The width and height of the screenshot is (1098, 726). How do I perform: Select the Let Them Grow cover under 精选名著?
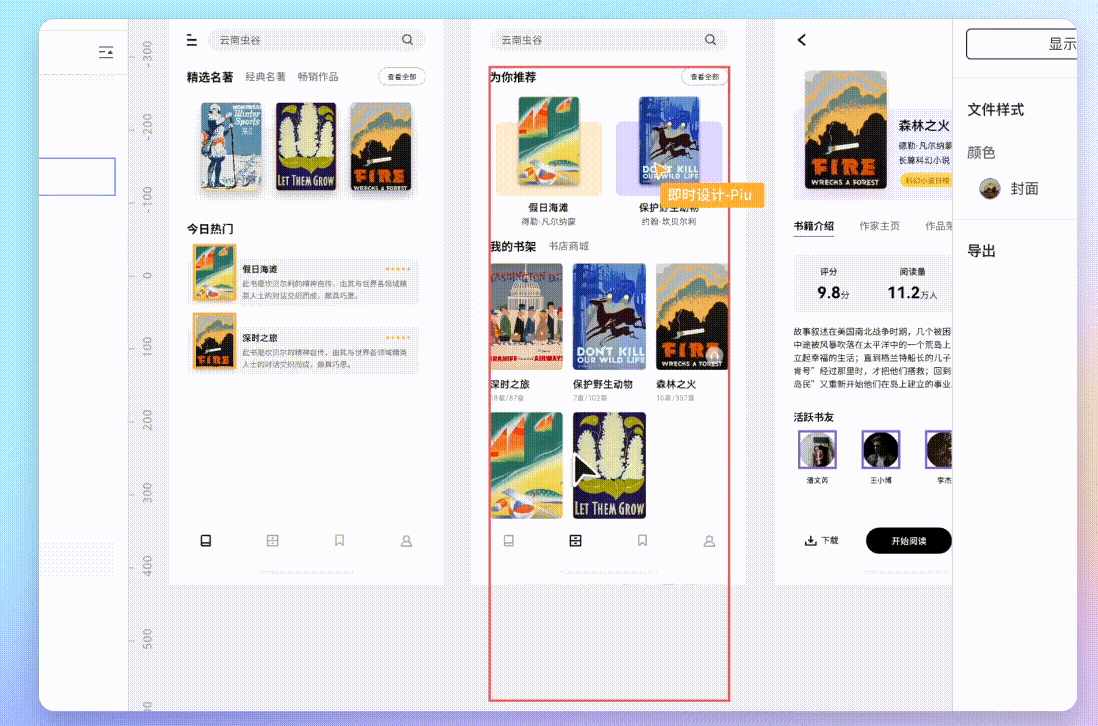click(x=306, y=147)
